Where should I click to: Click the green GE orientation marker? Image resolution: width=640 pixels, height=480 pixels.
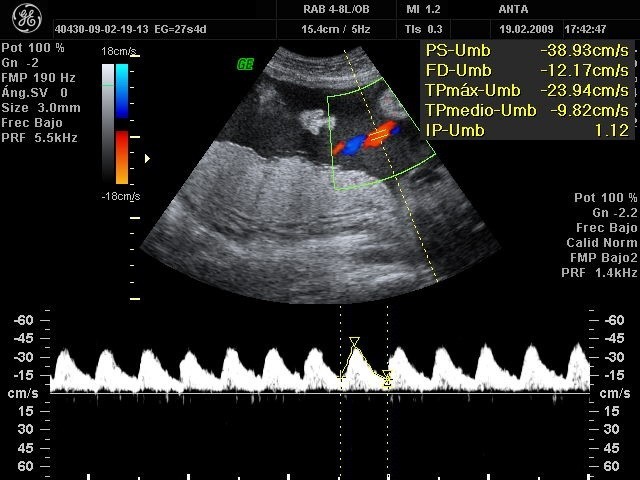(244, 63)
